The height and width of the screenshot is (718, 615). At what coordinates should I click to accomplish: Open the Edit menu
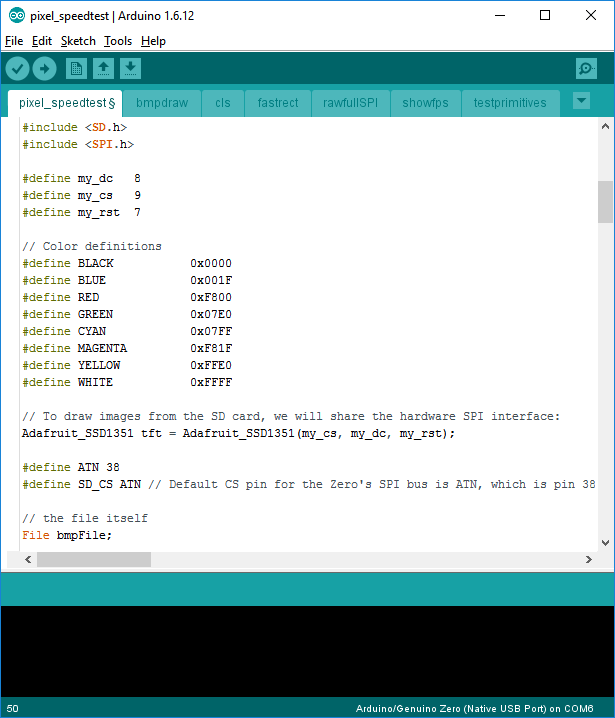coord(42,41)
